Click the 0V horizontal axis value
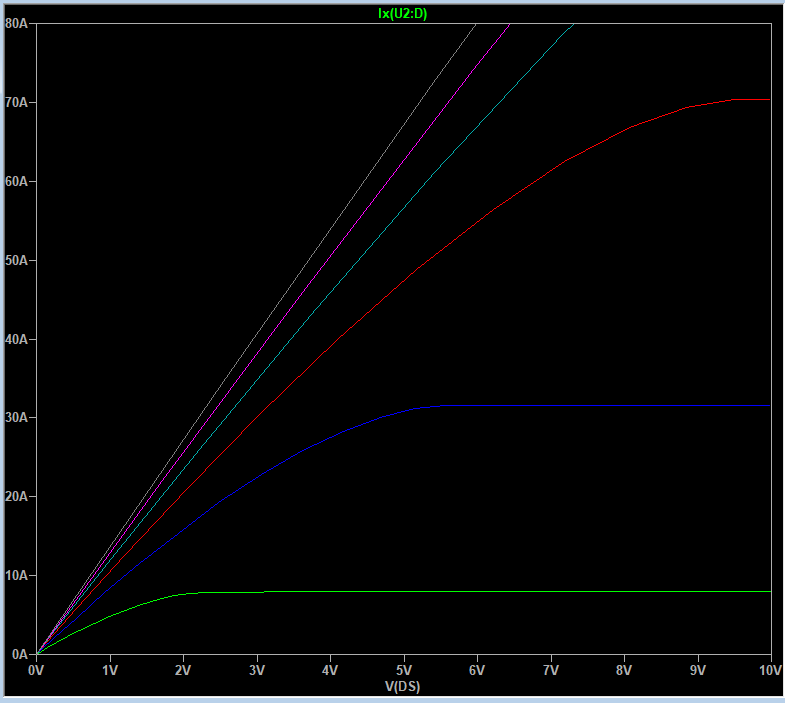 coord(36,670)
